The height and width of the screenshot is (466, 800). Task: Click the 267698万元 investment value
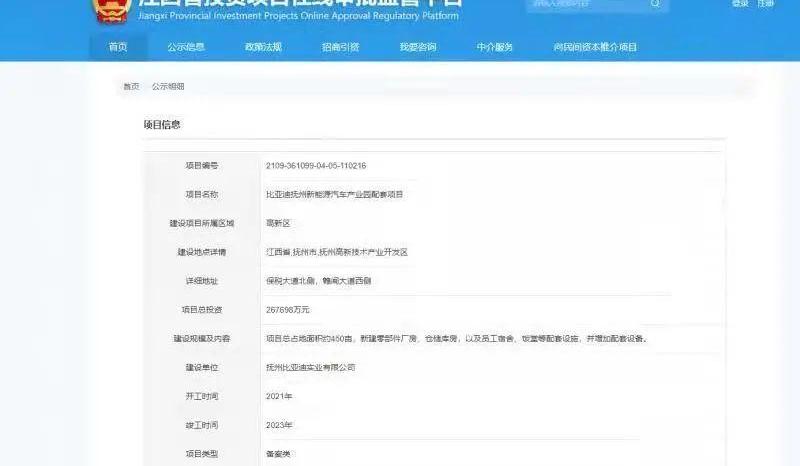click(x=288, y=310)
